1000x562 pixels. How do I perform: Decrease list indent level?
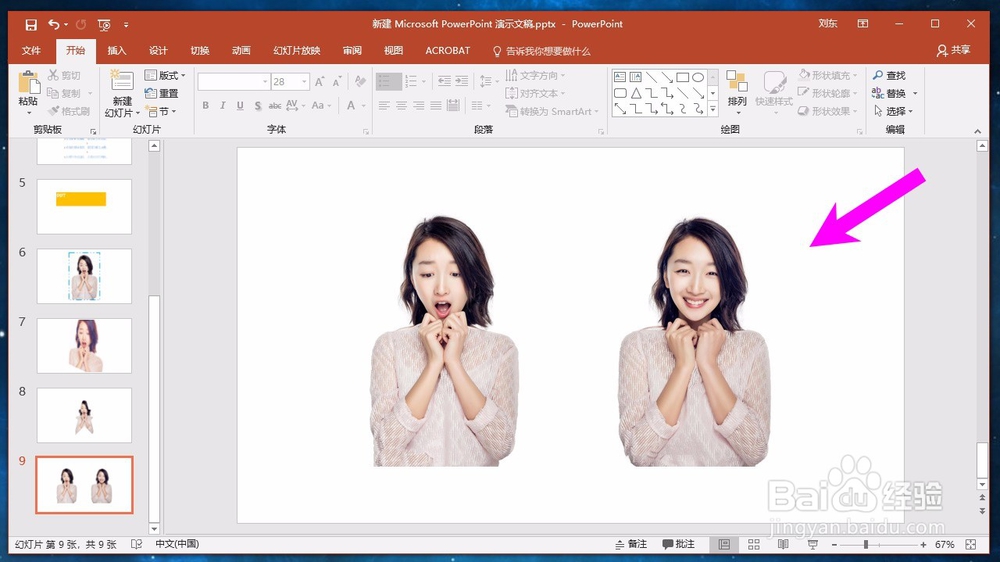[445, 80]
